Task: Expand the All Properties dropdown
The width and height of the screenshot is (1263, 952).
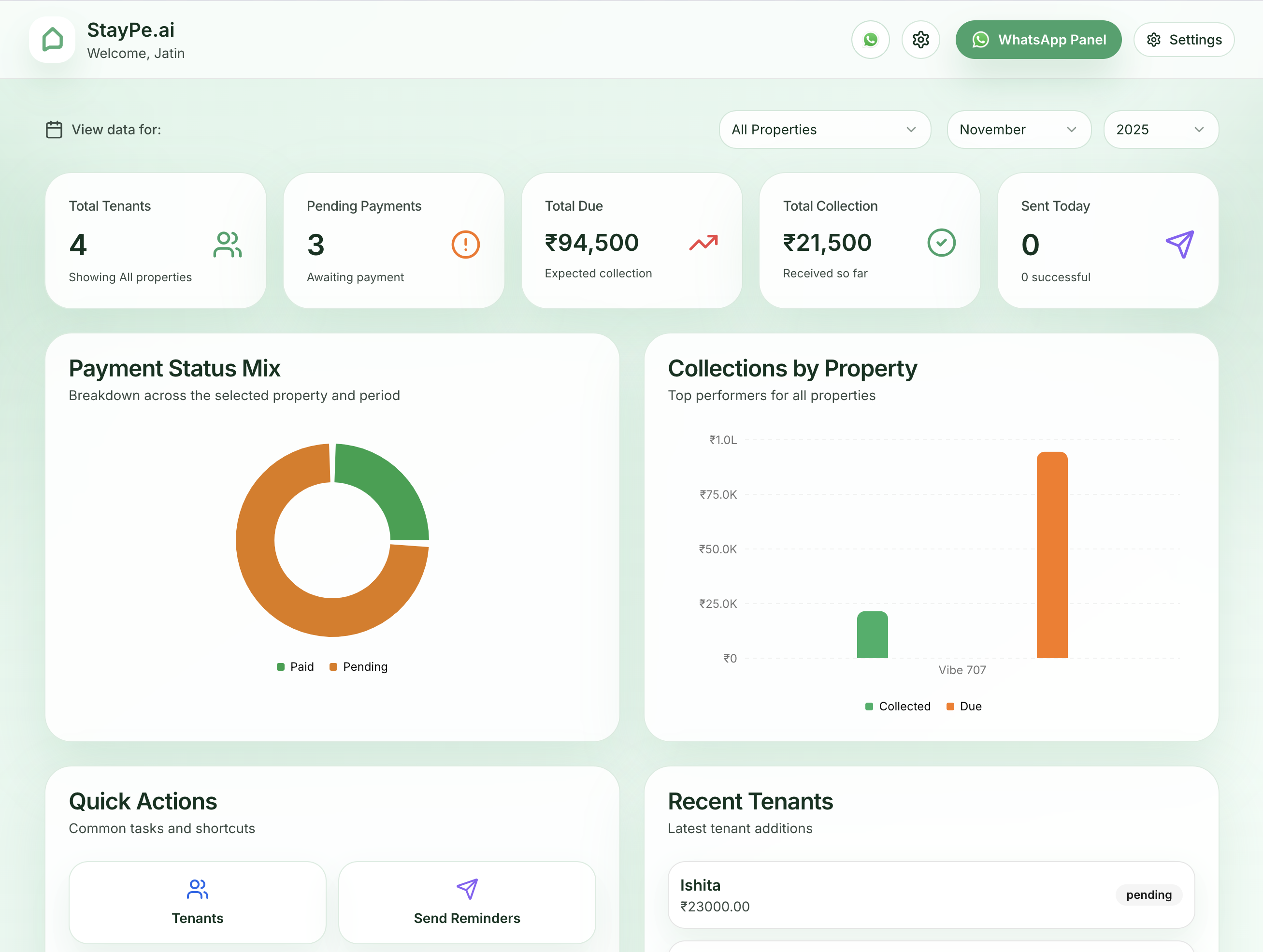Action: 824,130
